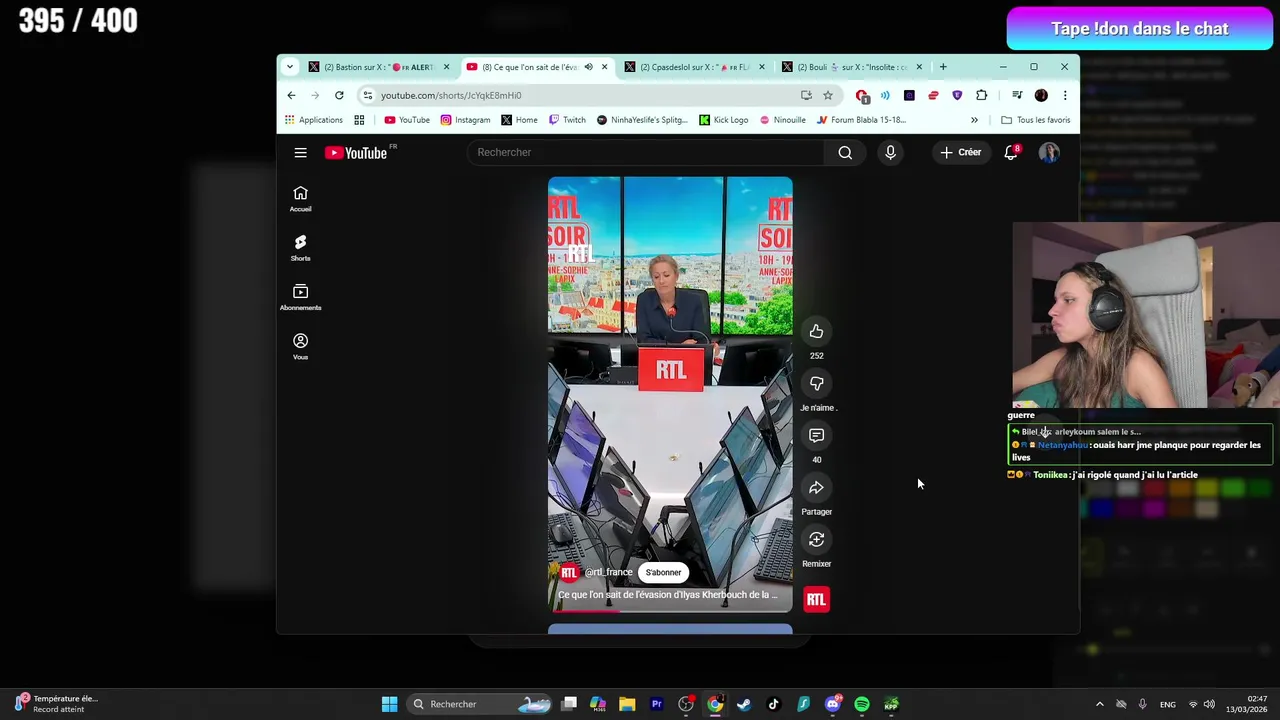The height and width of the screenshot is (720, 1280).
Task: Open YouTube bookmark in bookmarks bar
Action: pyautogui.click(x=407, y=120)
